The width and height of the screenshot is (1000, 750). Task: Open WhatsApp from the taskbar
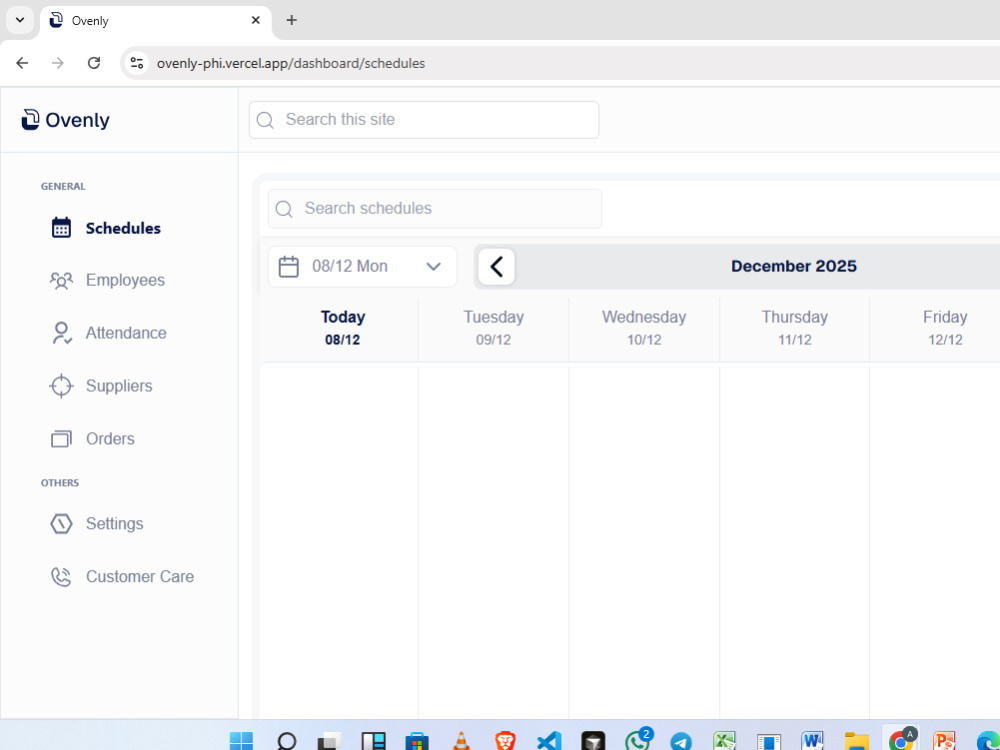[637, 740]
